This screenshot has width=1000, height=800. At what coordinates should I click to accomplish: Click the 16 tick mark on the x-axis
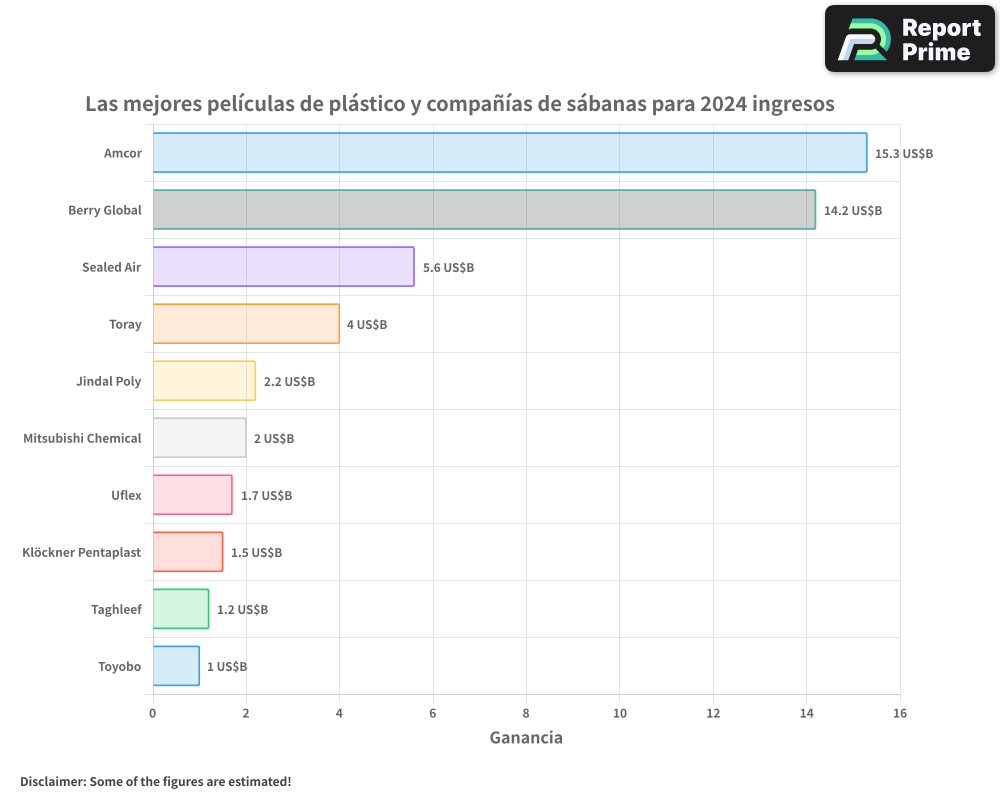click(900, 713)
